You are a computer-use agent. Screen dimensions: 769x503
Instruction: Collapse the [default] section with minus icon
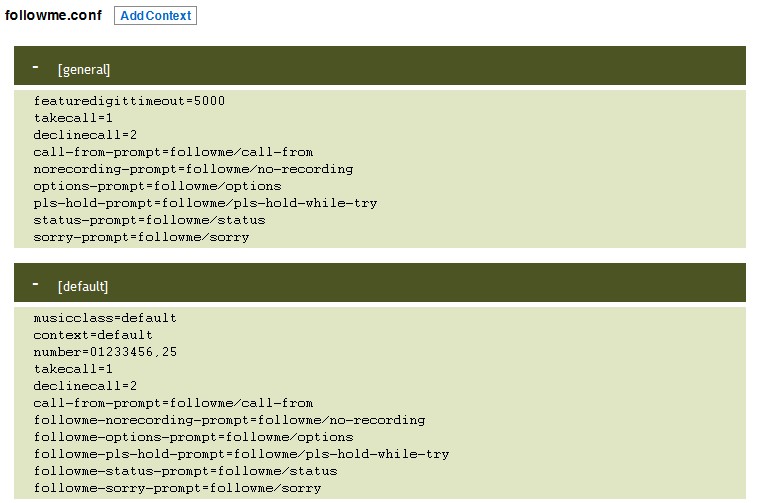[35, 284]
